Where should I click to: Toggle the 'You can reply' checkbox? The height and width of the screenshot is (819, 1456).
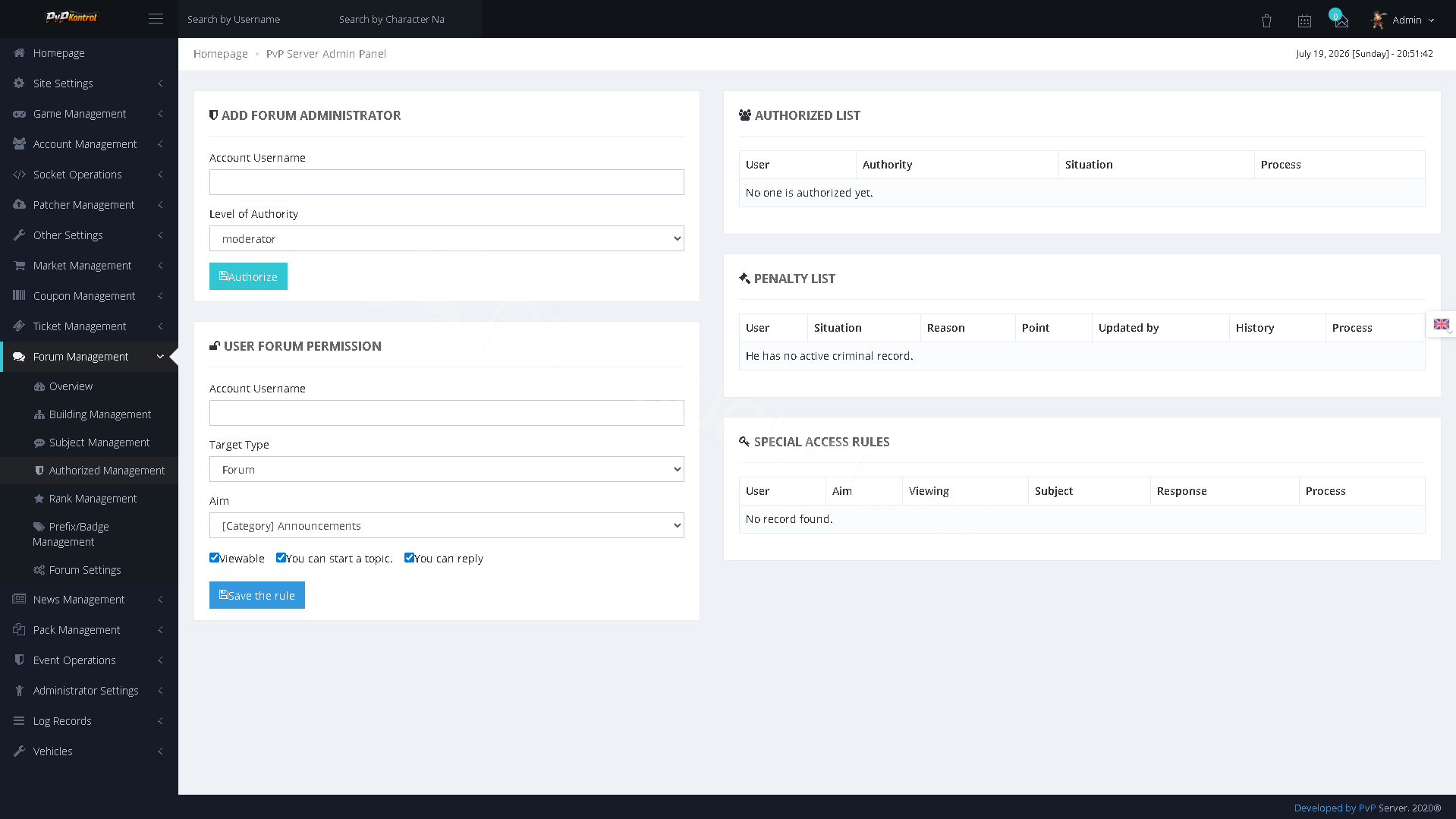coord(409,558)
